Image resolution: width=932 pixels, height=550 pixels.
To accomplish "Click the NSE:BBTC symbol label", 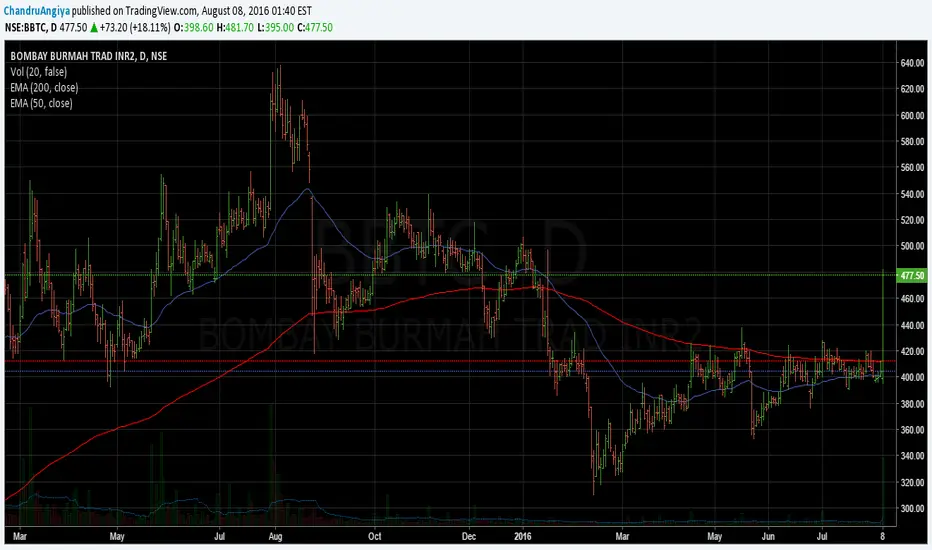I will pyautogui.click(x=26, y=27).
